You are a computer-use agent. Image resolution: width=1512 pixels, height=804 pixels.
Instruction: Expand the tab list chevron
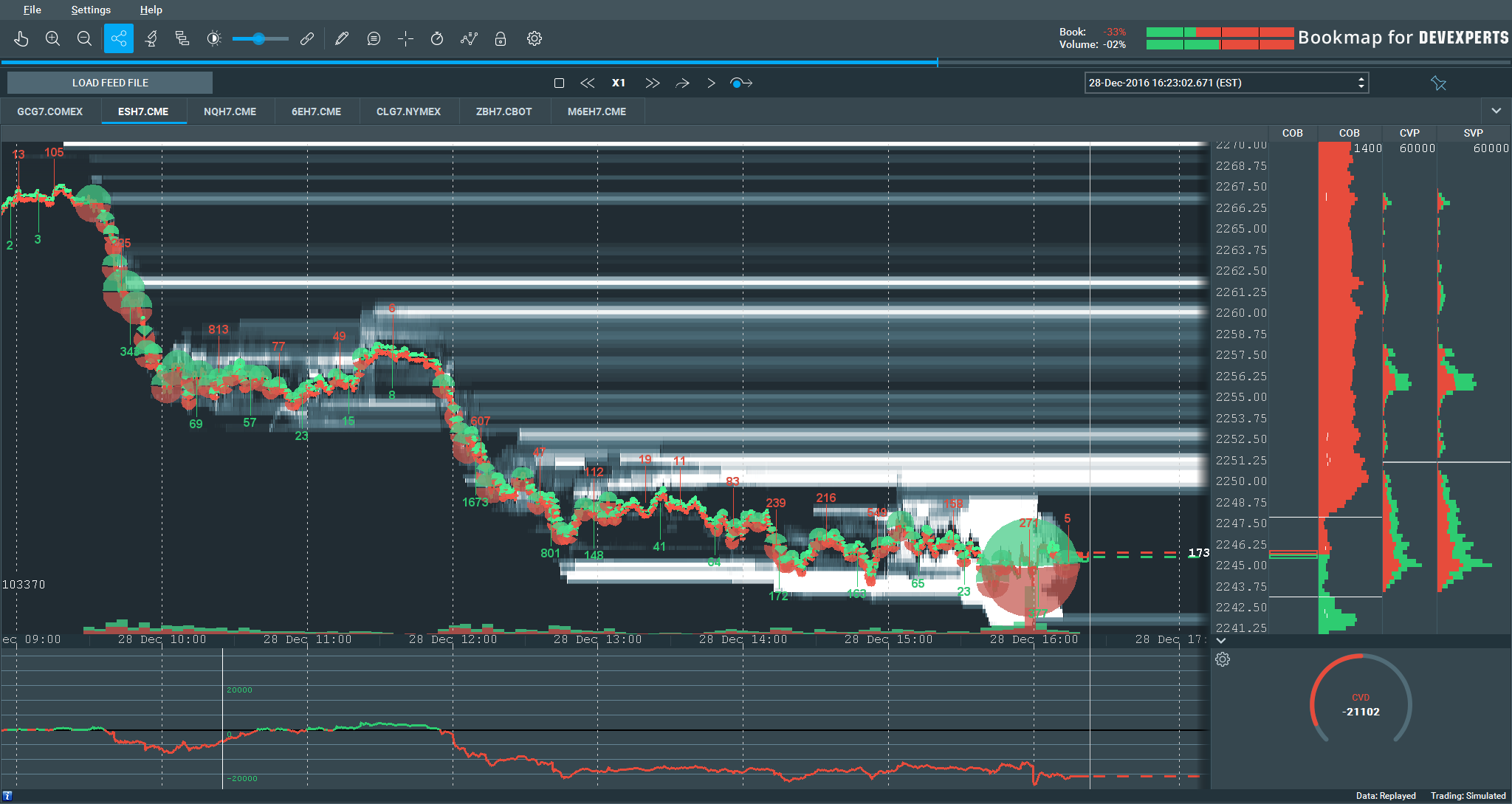1496,111
